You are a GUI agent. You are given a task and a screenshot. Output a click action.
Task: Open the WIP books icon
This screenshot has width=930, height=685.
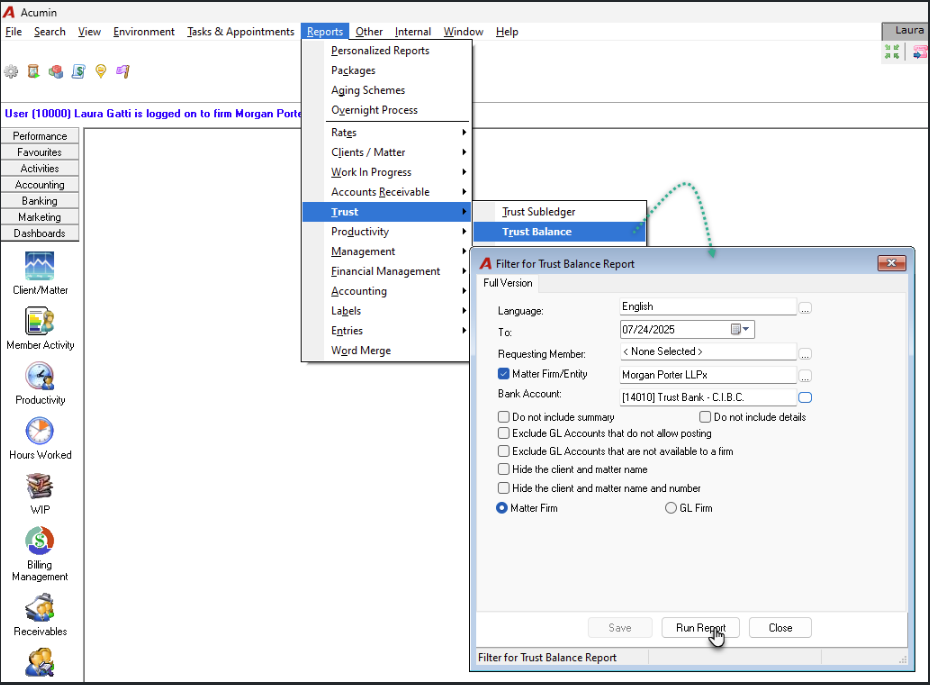[40, 486]
